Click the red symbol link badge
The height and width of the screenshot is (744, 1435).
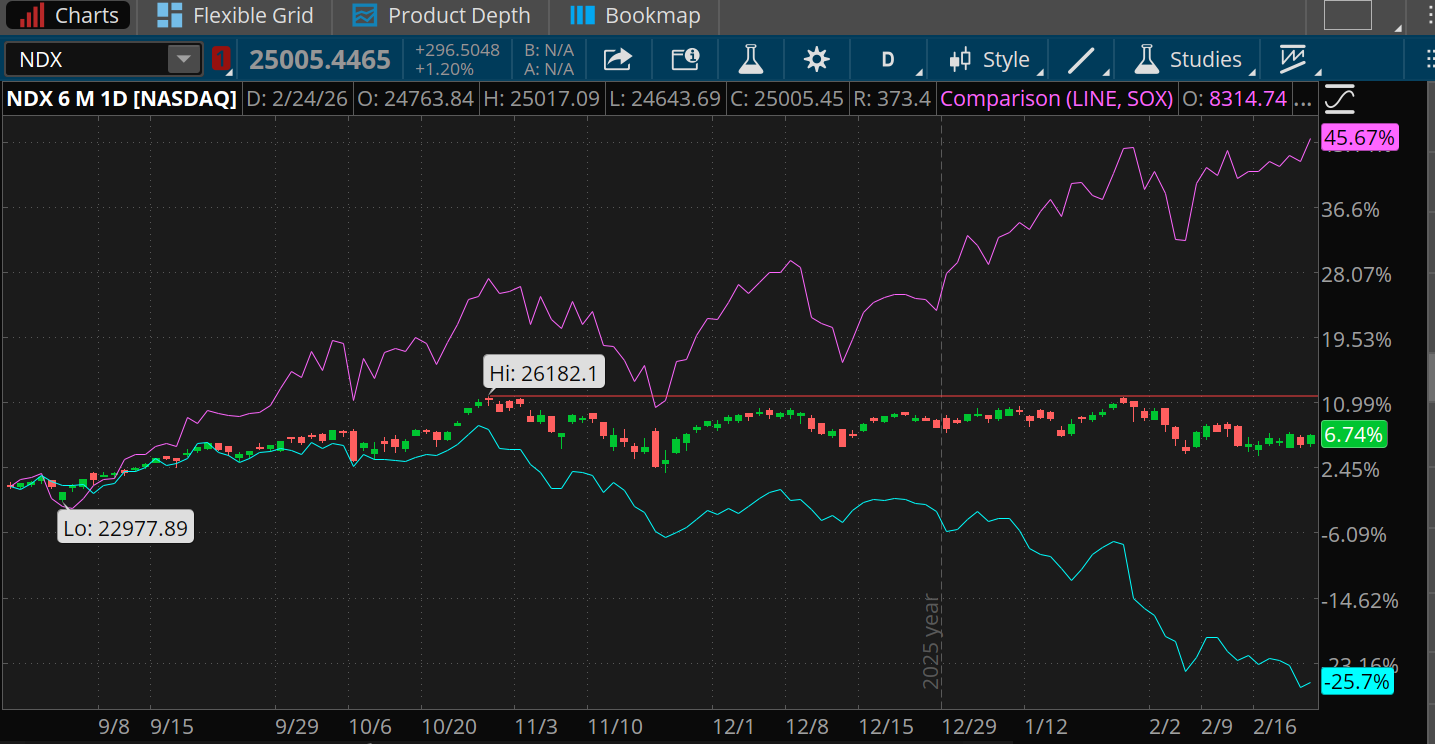click(221, 59)
